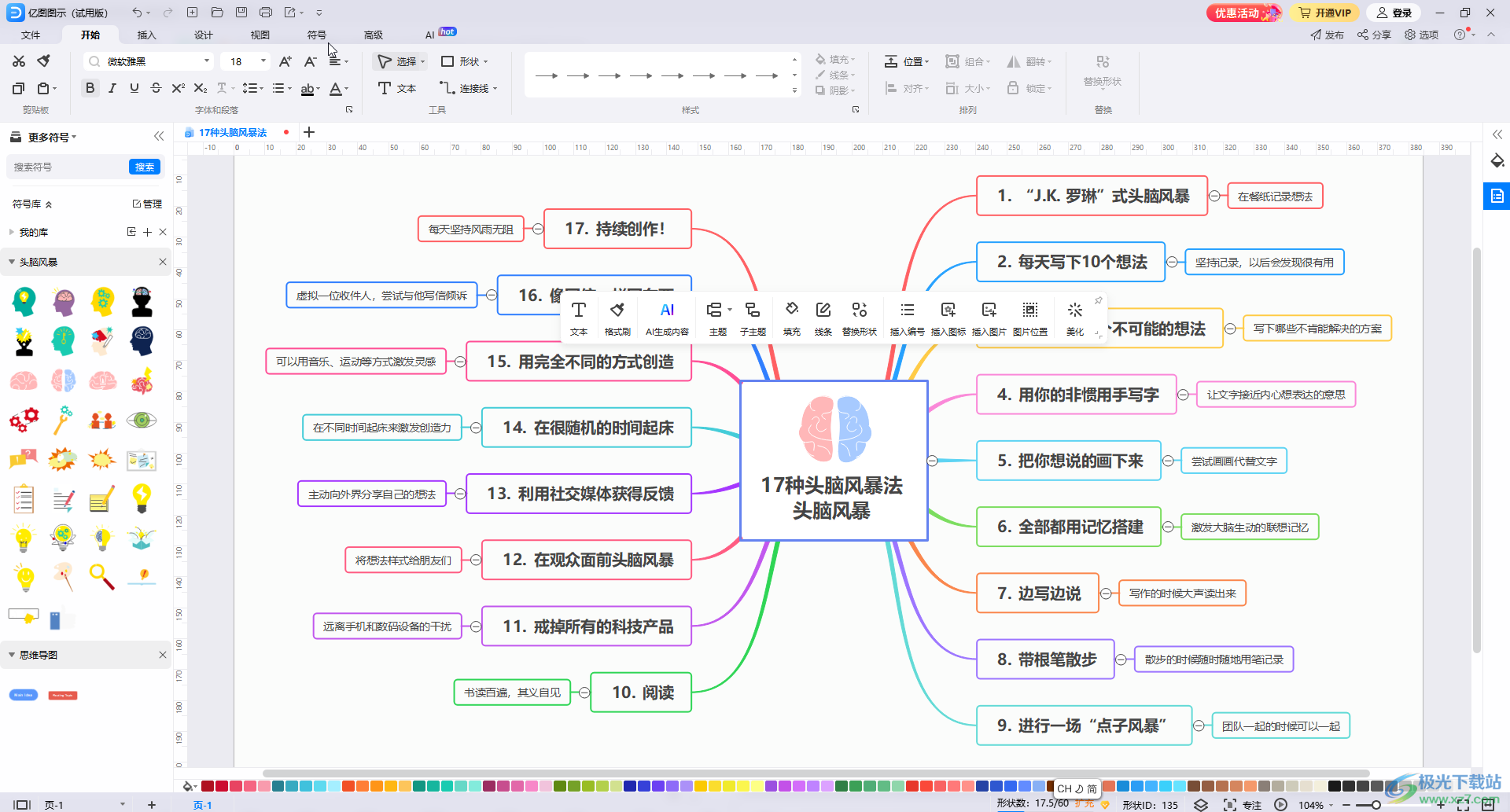Viewport: 1510px width, 812px height.
Task: Click the print icon in title bar
Action: tap(266, 13)
